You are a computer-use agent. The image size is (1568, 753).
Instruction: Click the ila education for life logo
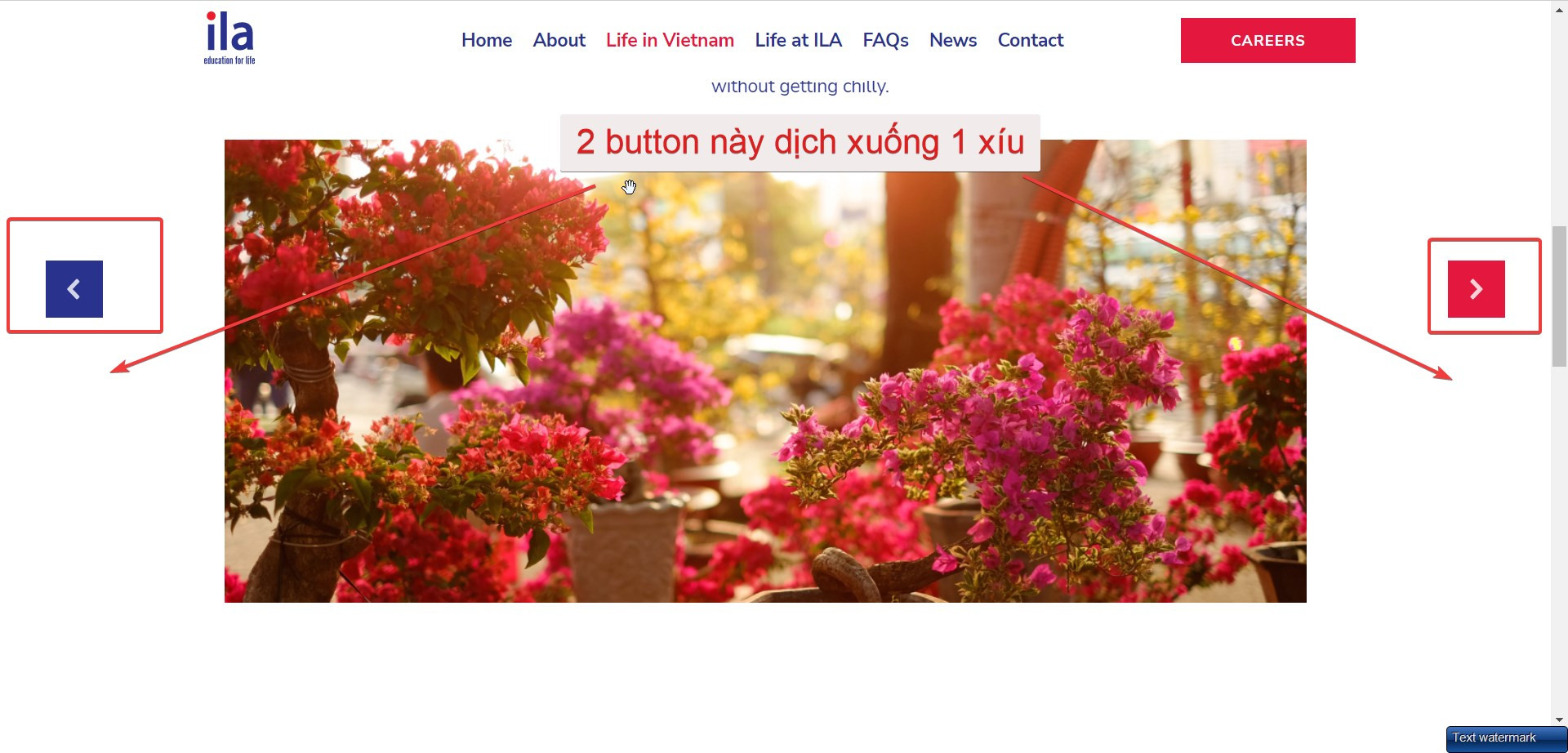pyautogui.click(x=229, y=38)
